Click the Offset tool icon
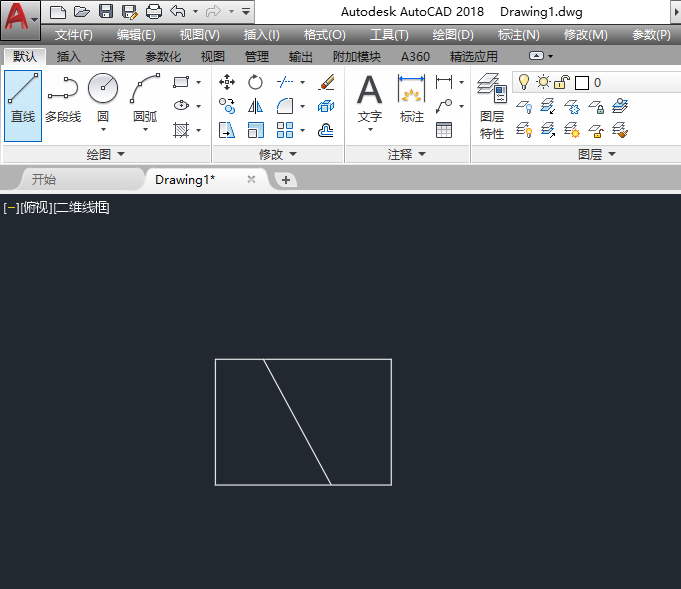Screen dimensions: 681x589 point(326,130)
